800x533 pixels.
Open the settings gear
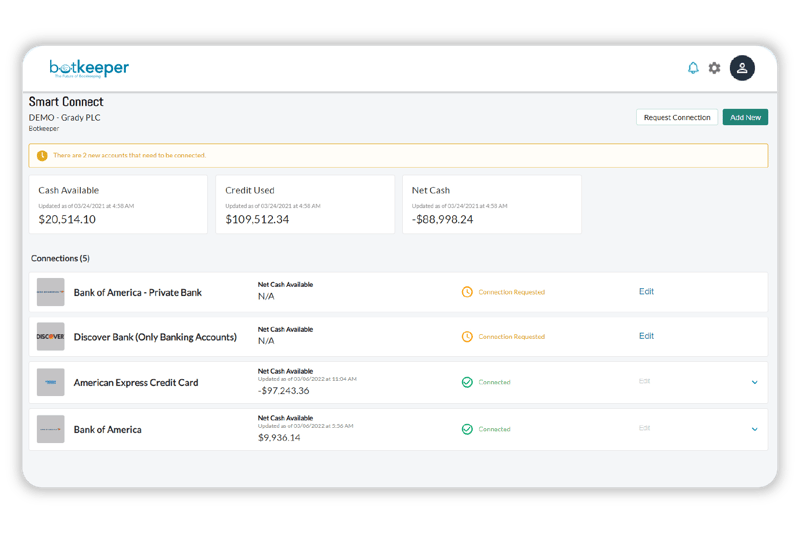[714, 68]
